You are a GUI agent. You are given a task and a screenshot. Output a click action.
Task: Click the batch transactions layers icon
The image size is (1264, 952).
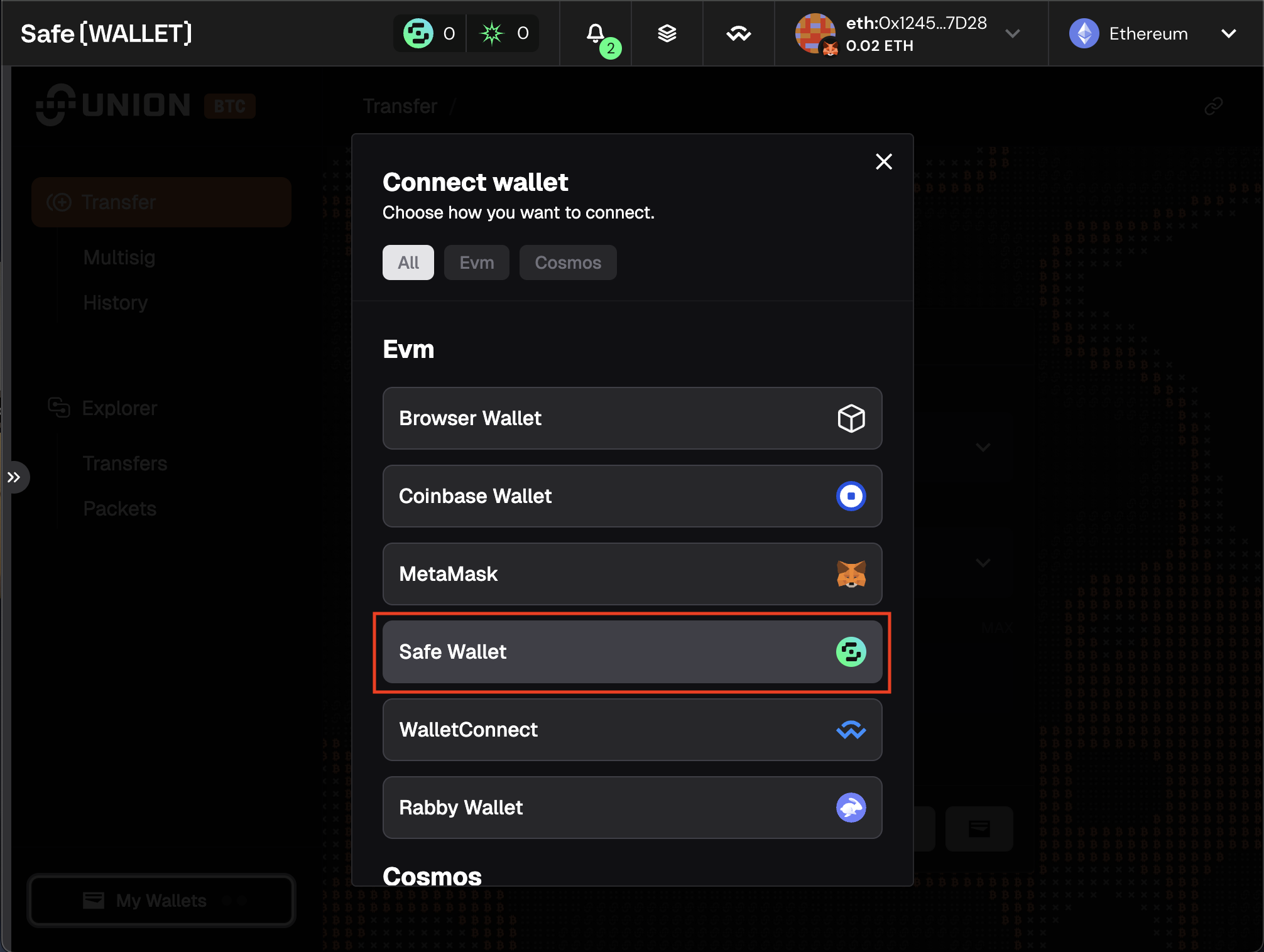[x=667, y=33]
